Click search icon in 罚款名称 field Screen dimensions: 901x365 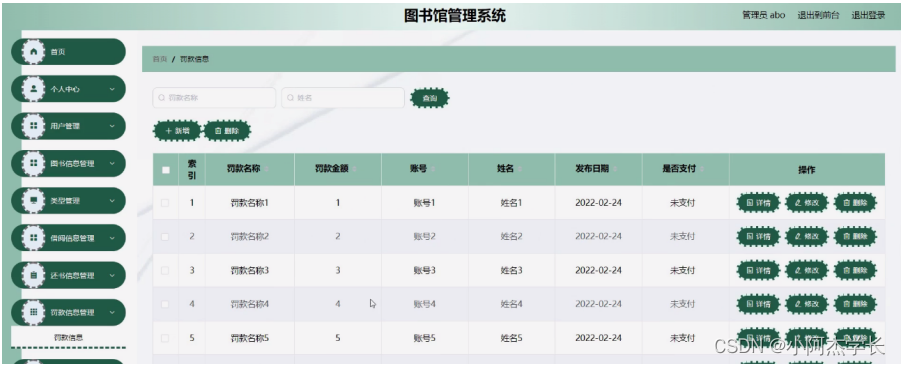tap(162, 98)
